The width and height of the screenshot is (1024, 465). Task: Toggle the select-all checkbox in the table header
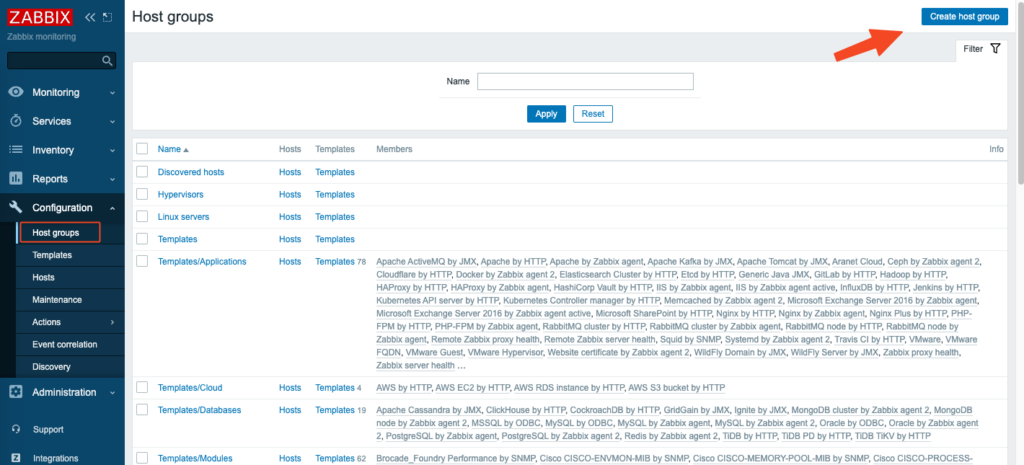pos(142,149)
